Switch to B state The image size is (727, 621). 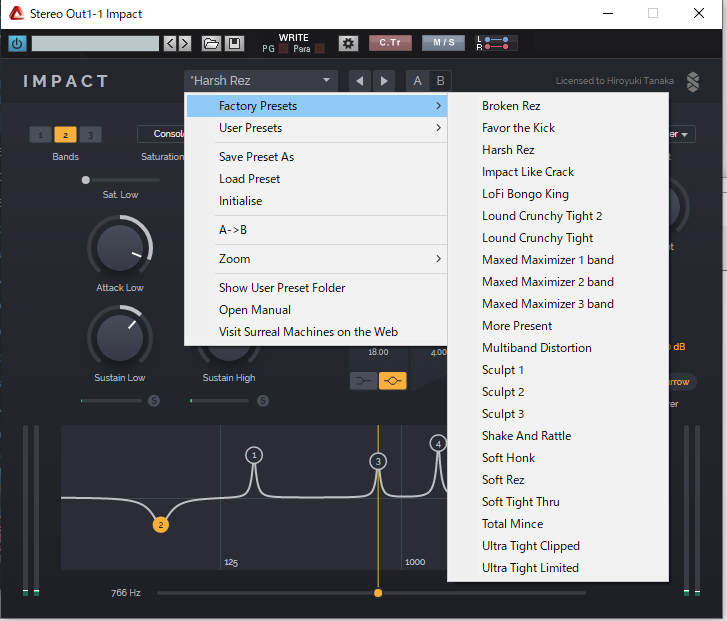pos(440,81)
